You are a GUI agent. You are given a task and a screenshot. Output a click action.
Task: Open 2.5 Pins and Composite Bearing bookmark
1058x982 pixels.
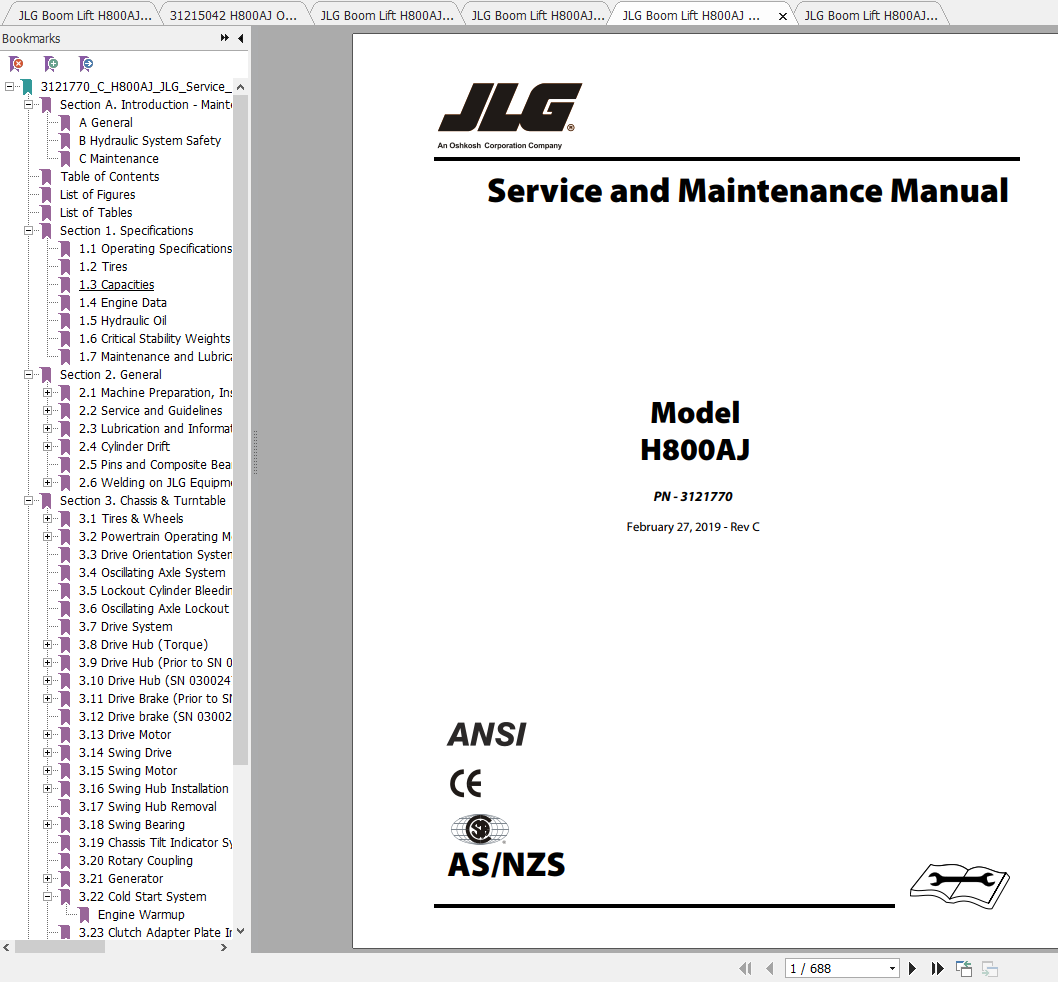pos(155,464)
